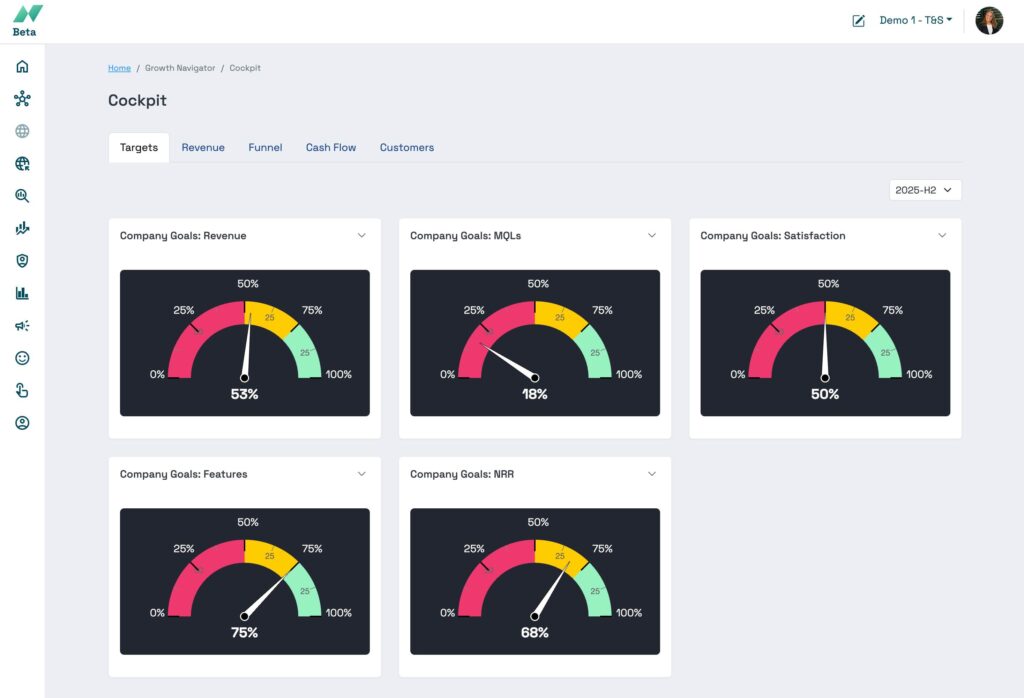The width and height of the screenshot is (1024, 698).
Task: Open the smiley face sidebar icon
Action: (22, 358)
